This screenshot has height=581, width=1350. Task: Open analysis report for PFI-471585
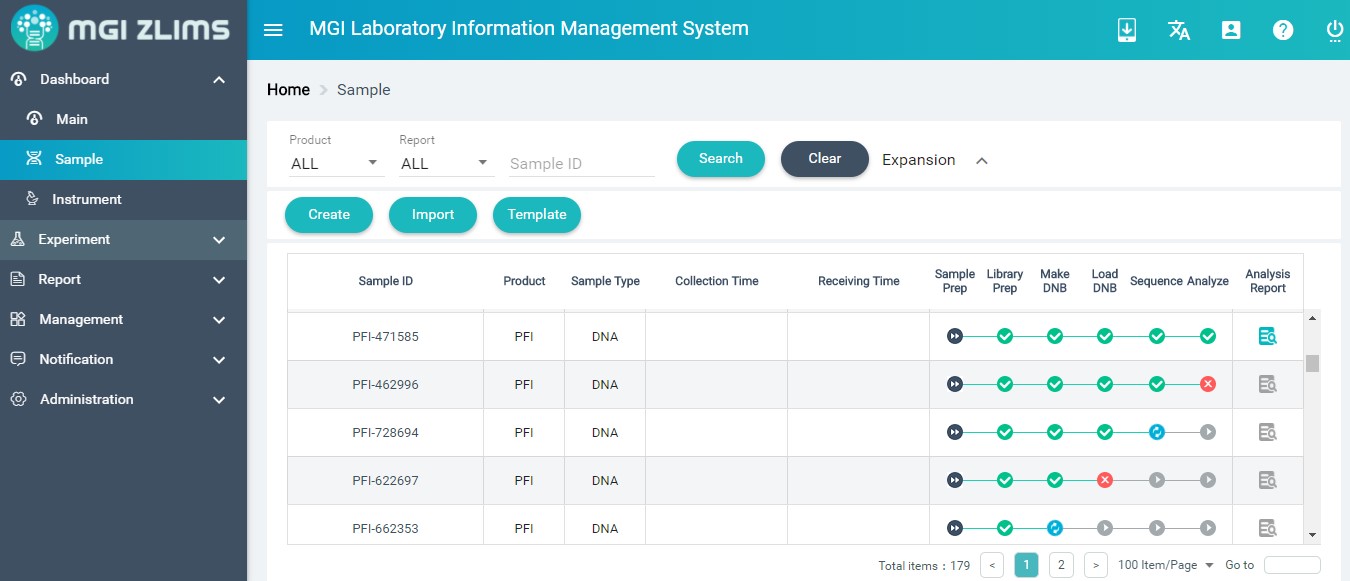tap(1268, 336)
